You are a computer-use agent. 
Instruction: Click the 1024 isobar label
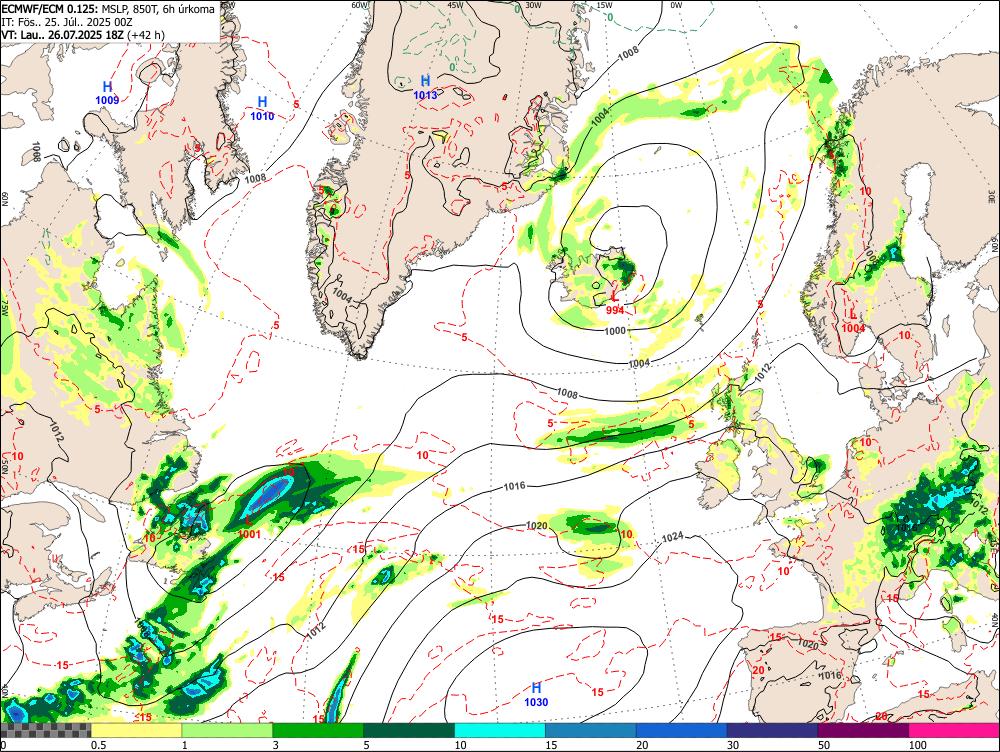pos(672,538)
